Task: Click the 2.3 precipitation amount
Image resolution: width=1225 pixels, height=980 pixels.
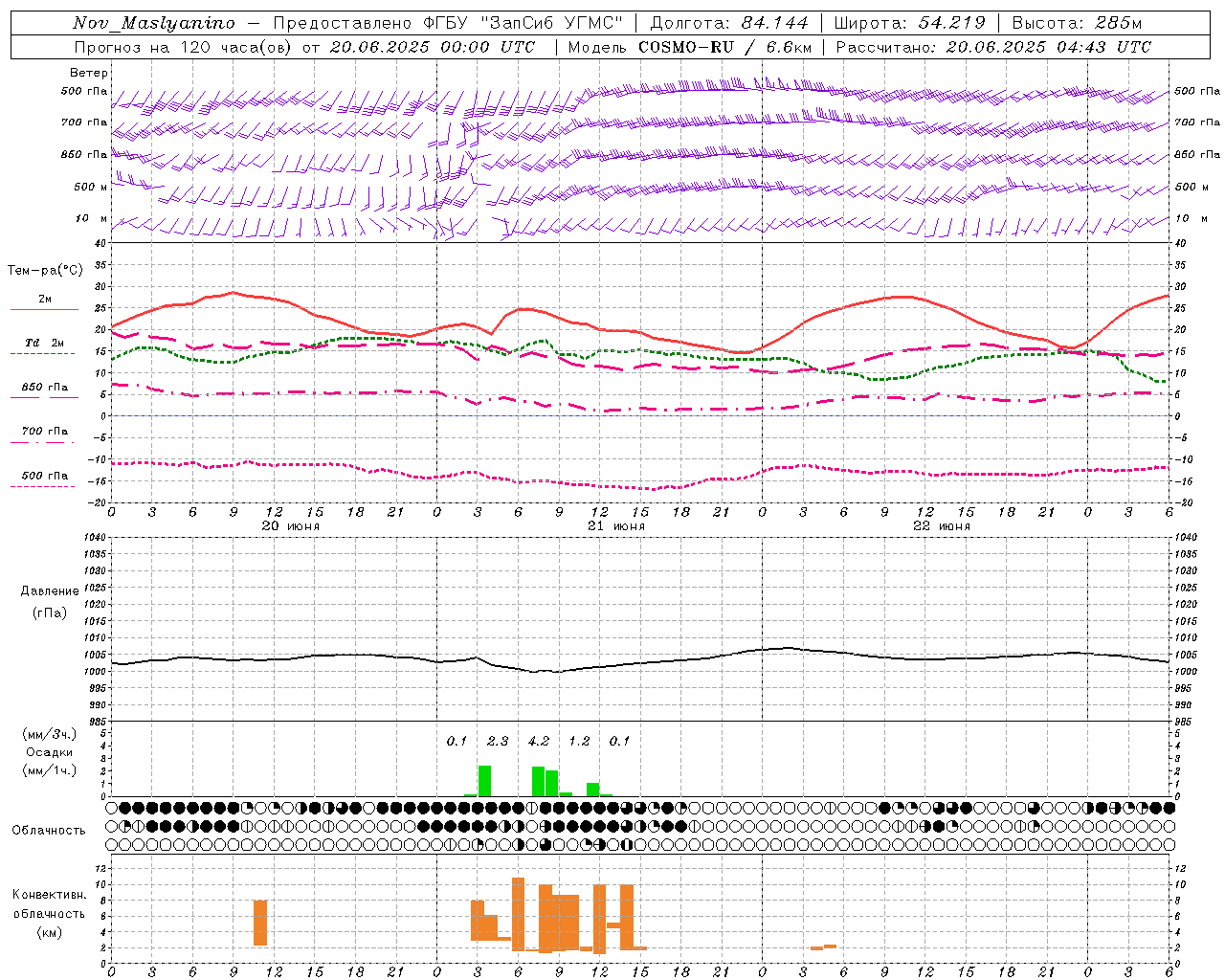Action: click(498, 742)
